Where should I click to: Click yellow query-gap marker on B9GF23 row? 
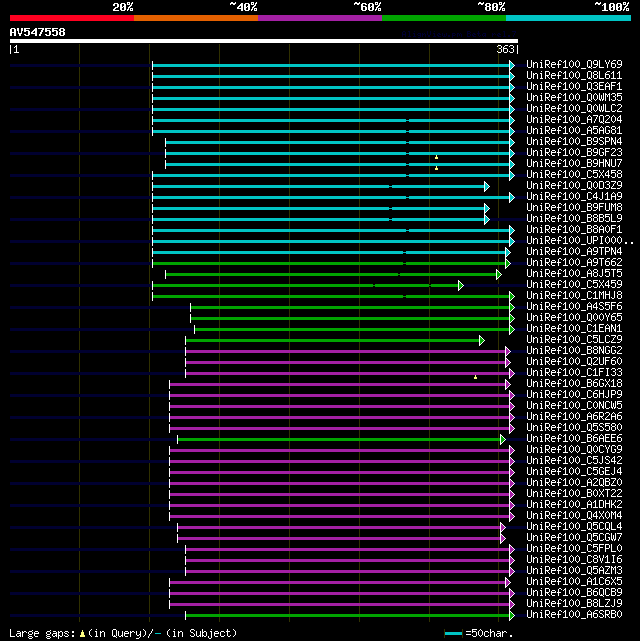point(436,157)
